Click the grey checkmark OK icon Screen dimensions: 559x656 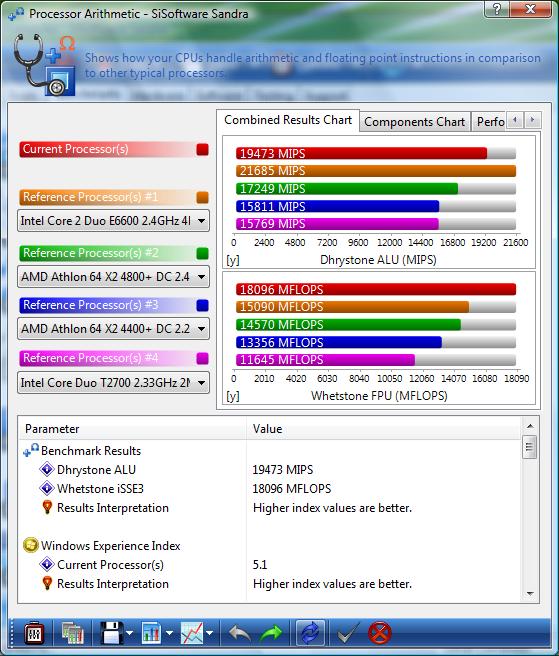[x=348, y=633]
